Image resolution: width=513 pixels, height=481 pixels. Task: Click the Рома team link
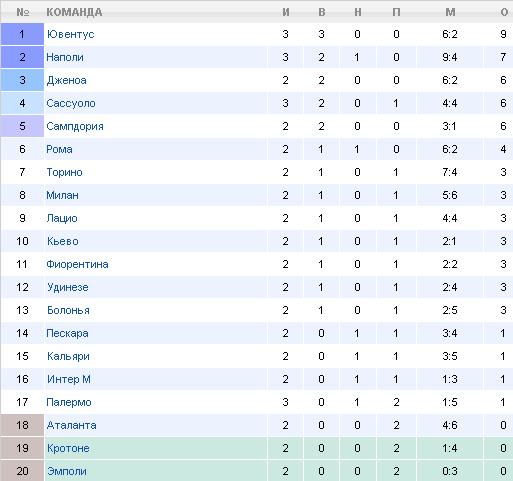point(59,149)
